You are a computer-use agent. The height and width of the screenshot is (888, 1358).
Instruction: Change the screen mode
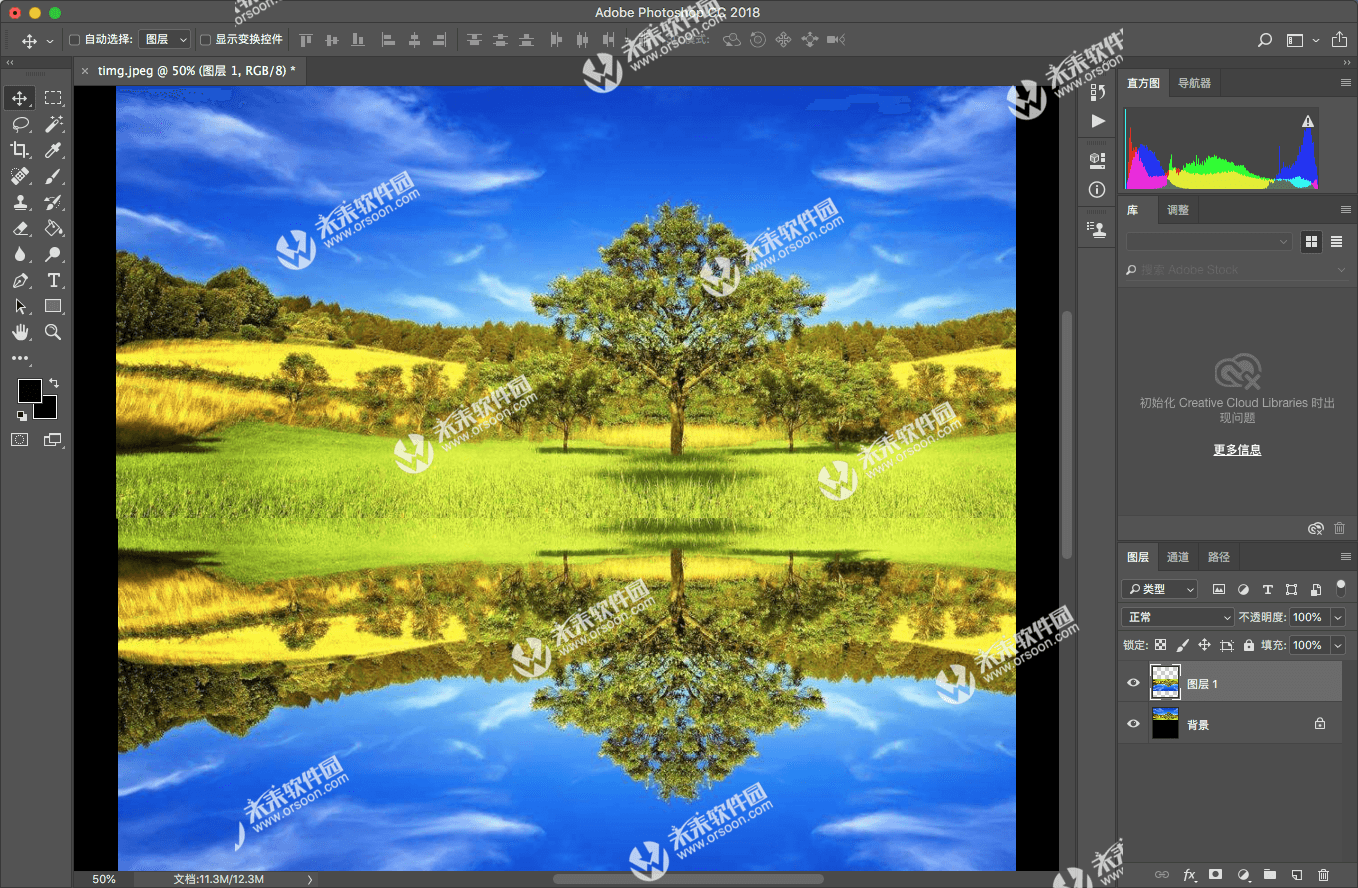pos(52,439)
